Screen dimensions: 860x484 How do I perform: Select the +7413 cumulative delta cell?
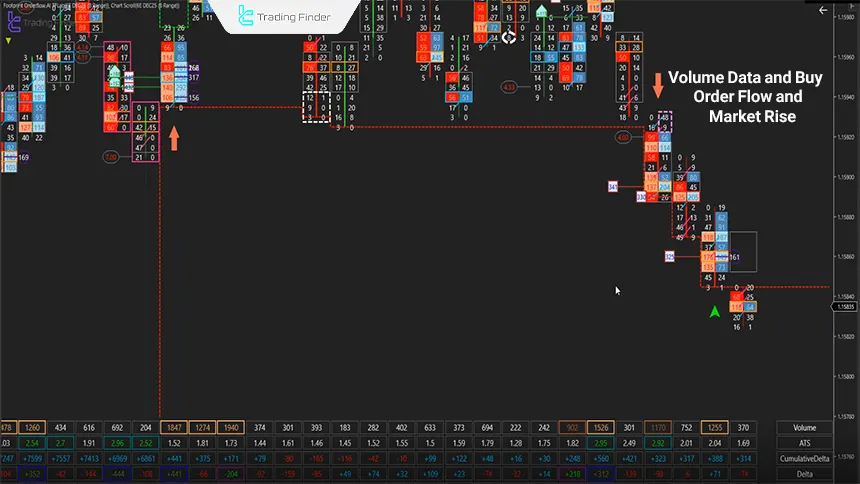(89, 458)
